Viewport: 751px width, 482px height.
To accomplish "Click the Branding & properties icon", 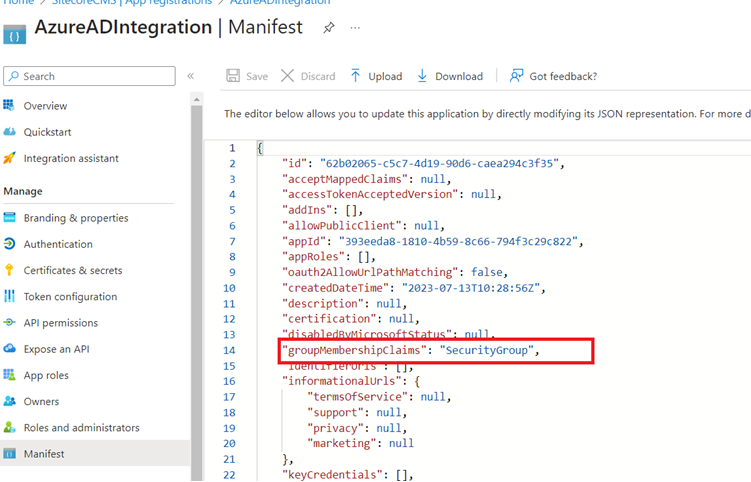I will click(9, 218).
